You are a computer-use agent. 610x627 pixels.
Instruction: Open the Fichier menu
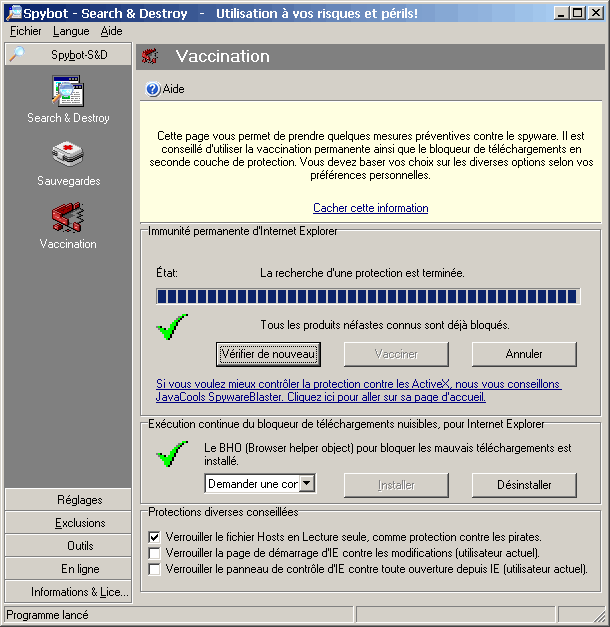pyautogui.click(x=26, y=31)
